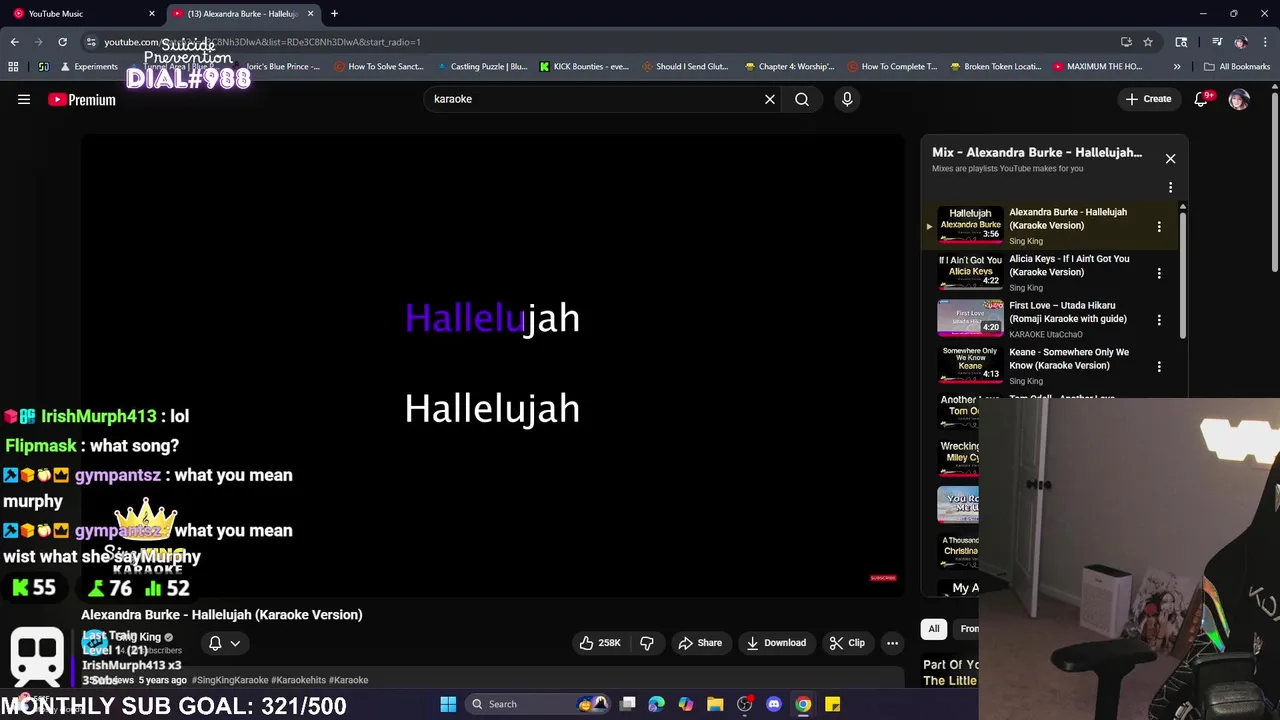The image size is (1280, 720).
Task: Open Sticky Notes from taskbar
Action: [832, 704]
